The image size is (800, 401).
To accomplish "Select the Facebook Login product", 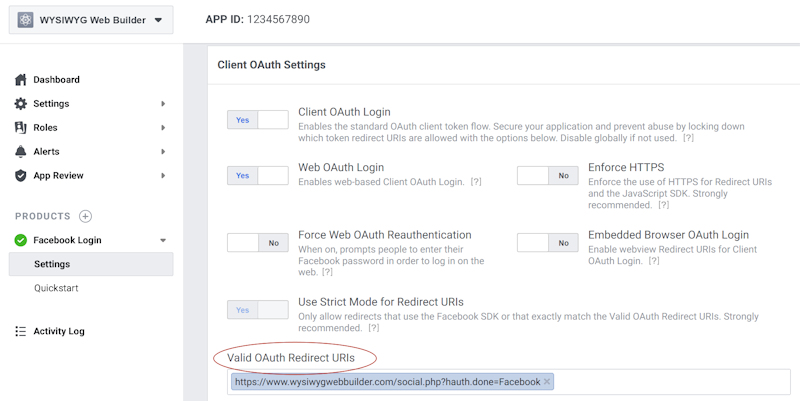I will [x=67, y=240].
